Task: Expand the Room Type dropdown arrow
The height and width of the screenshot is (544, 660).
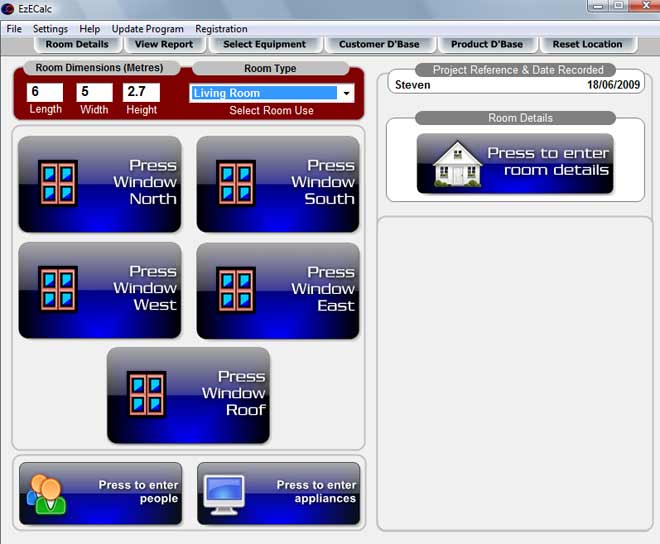Action: 346,93
